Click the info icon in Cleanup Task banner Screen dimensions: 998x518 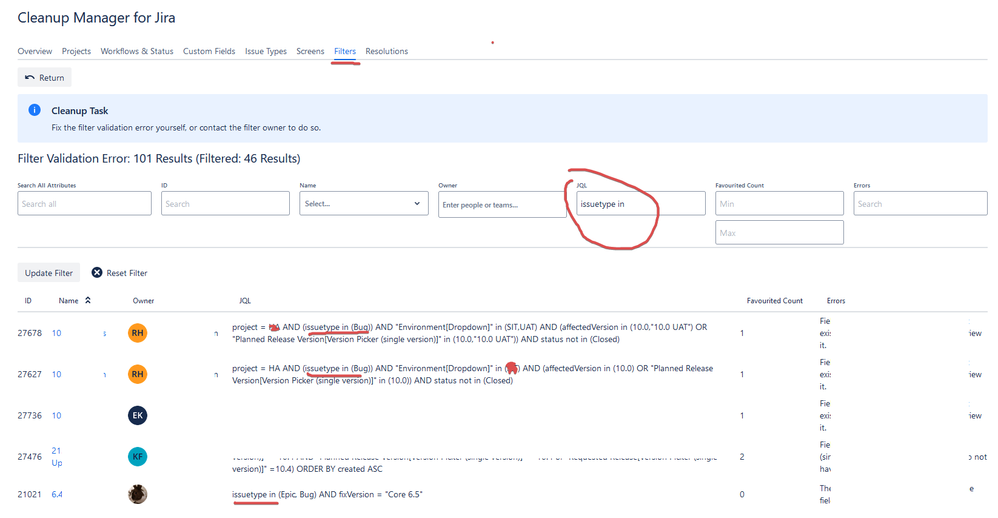[x=34, y=110]
